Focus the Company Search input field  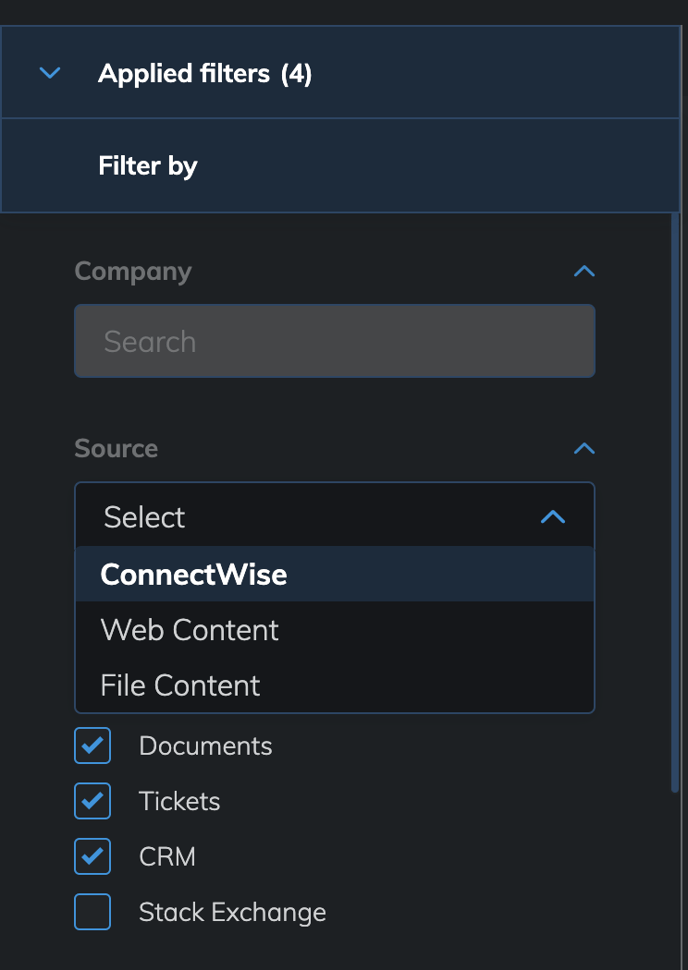335,341
